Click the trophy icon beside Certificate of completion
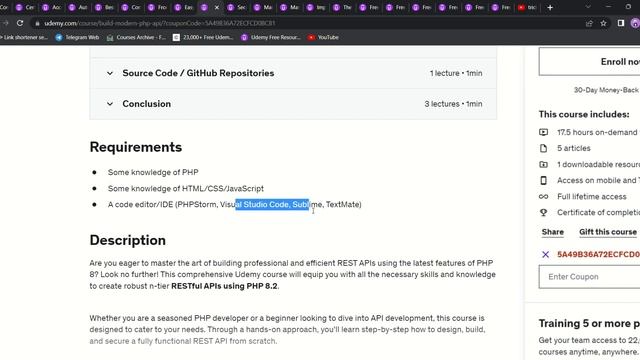 543,213
